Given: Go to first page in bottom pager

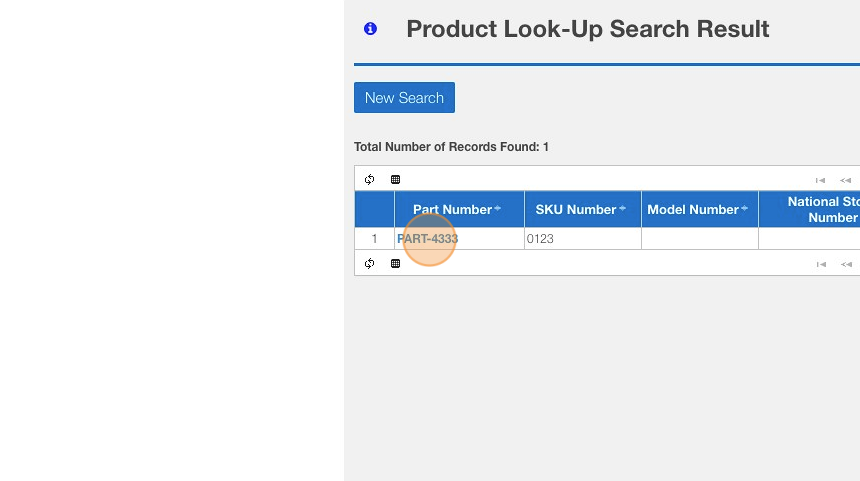Looking at the screenshot, I should click(x=820, y=264).
